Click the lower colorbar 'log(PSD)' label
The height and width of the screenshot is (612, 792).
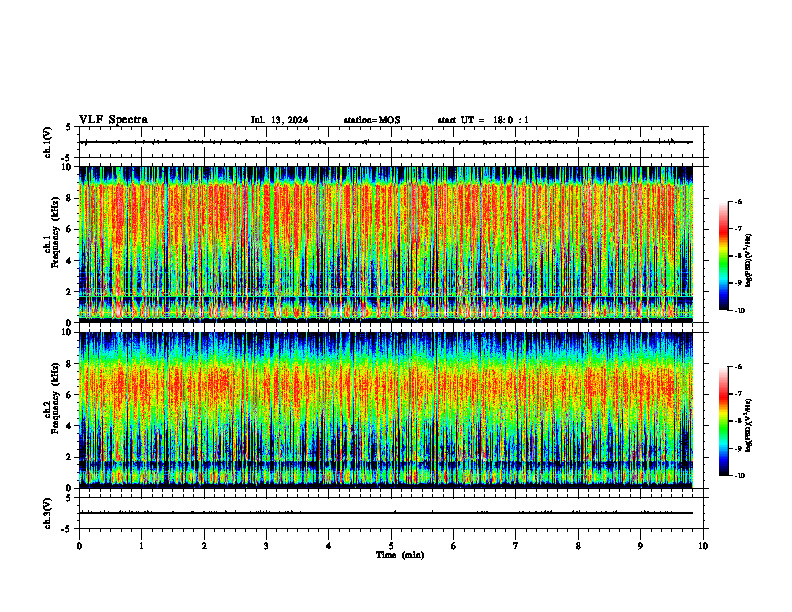tap(749, 425)
